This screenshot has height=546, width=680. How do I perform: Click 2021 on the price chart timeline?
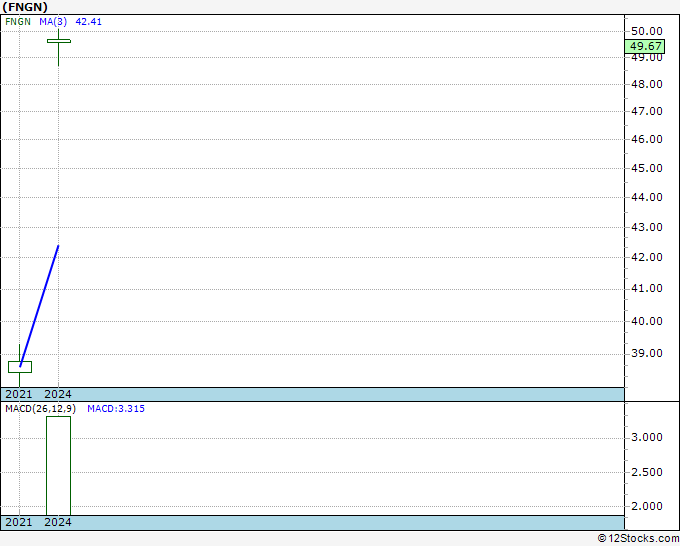[19, 394]
